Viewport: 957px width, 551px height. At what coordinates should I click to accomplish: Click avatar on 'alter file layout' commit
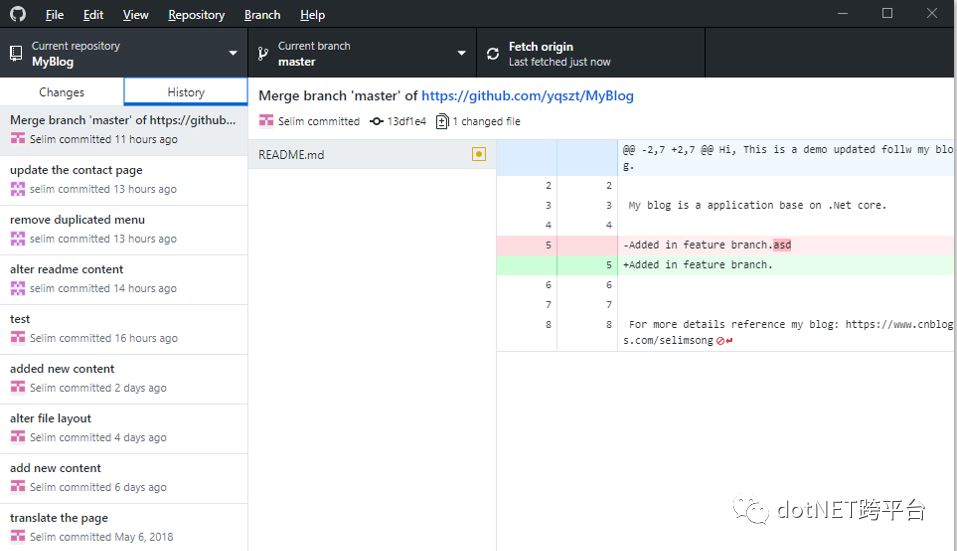tap(18, 437)
